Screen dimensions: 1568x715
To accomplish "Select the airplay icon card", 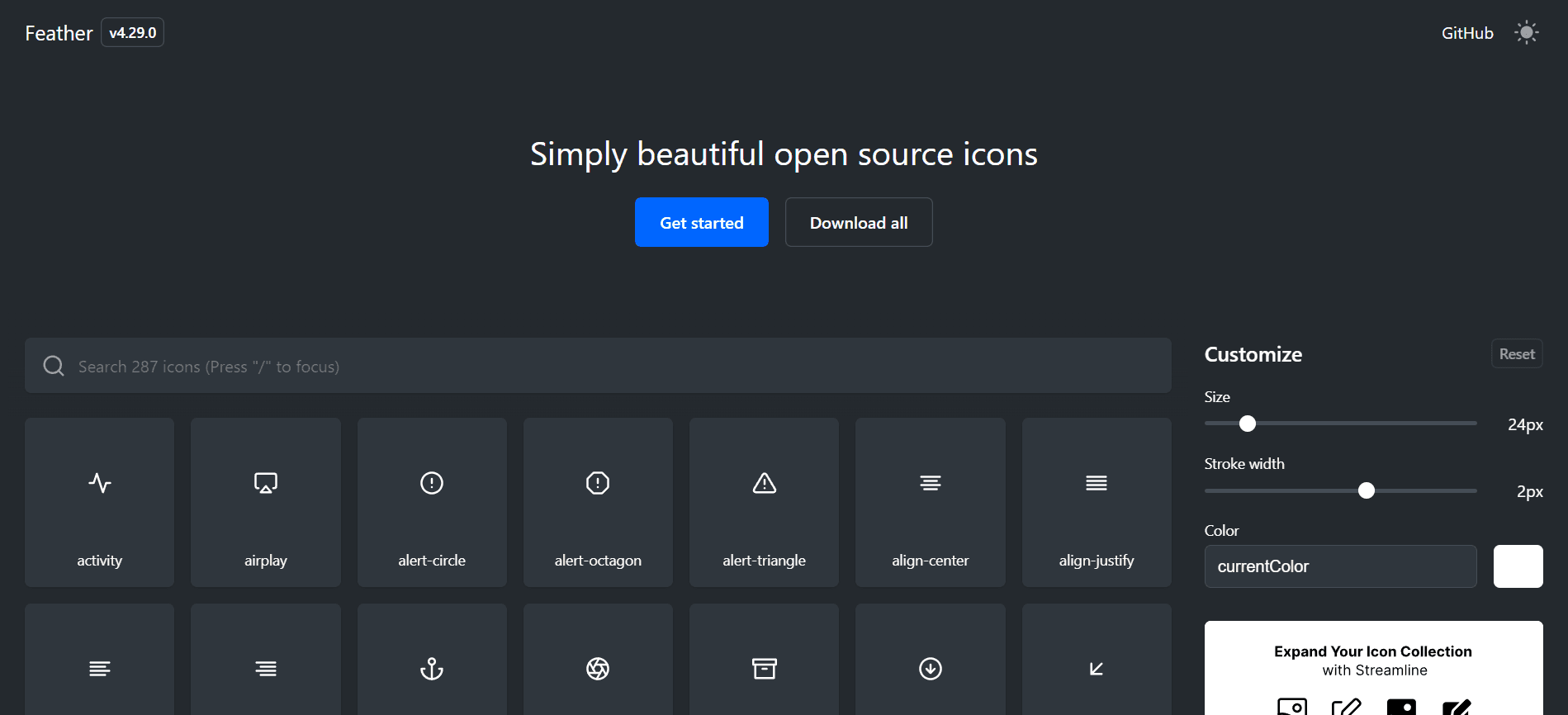I will 266,502.
